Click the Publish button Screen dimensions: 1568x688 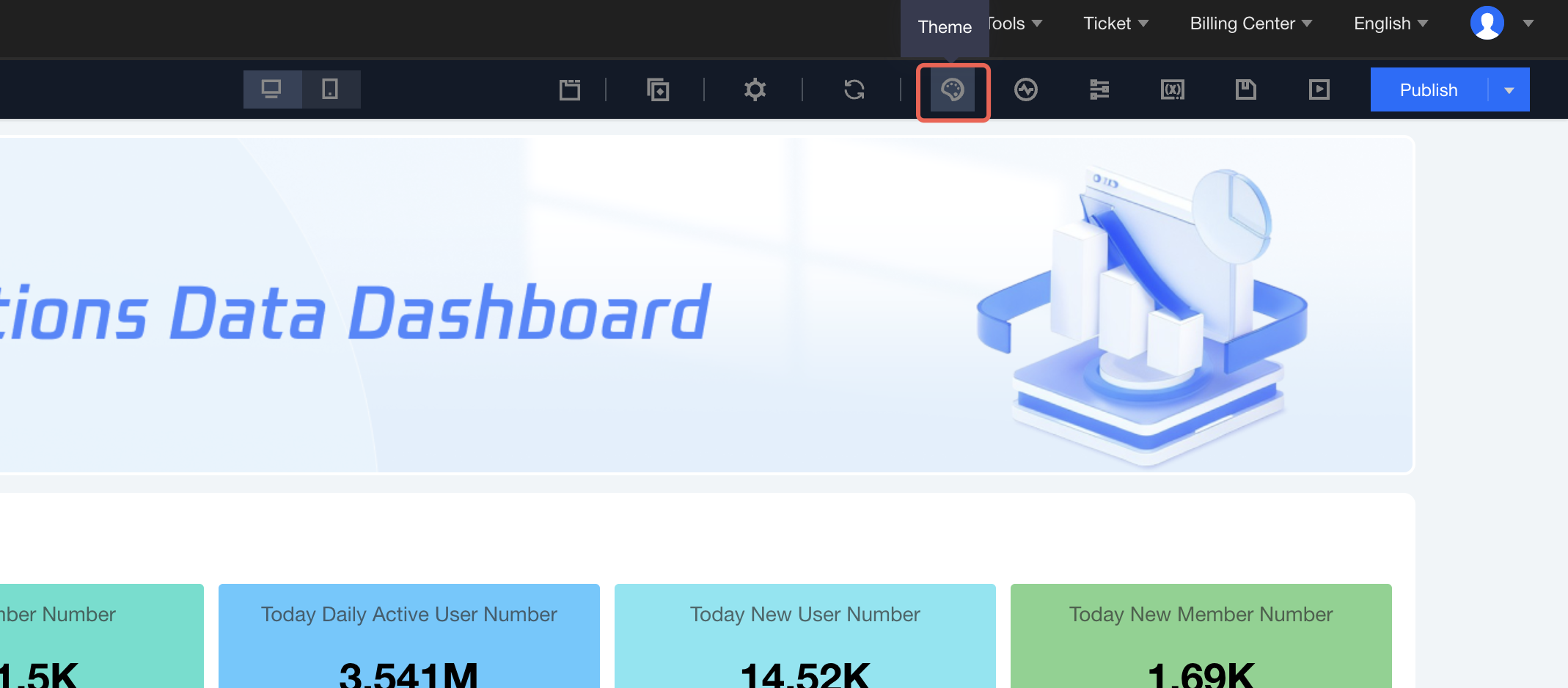(x=1429, y=89)
